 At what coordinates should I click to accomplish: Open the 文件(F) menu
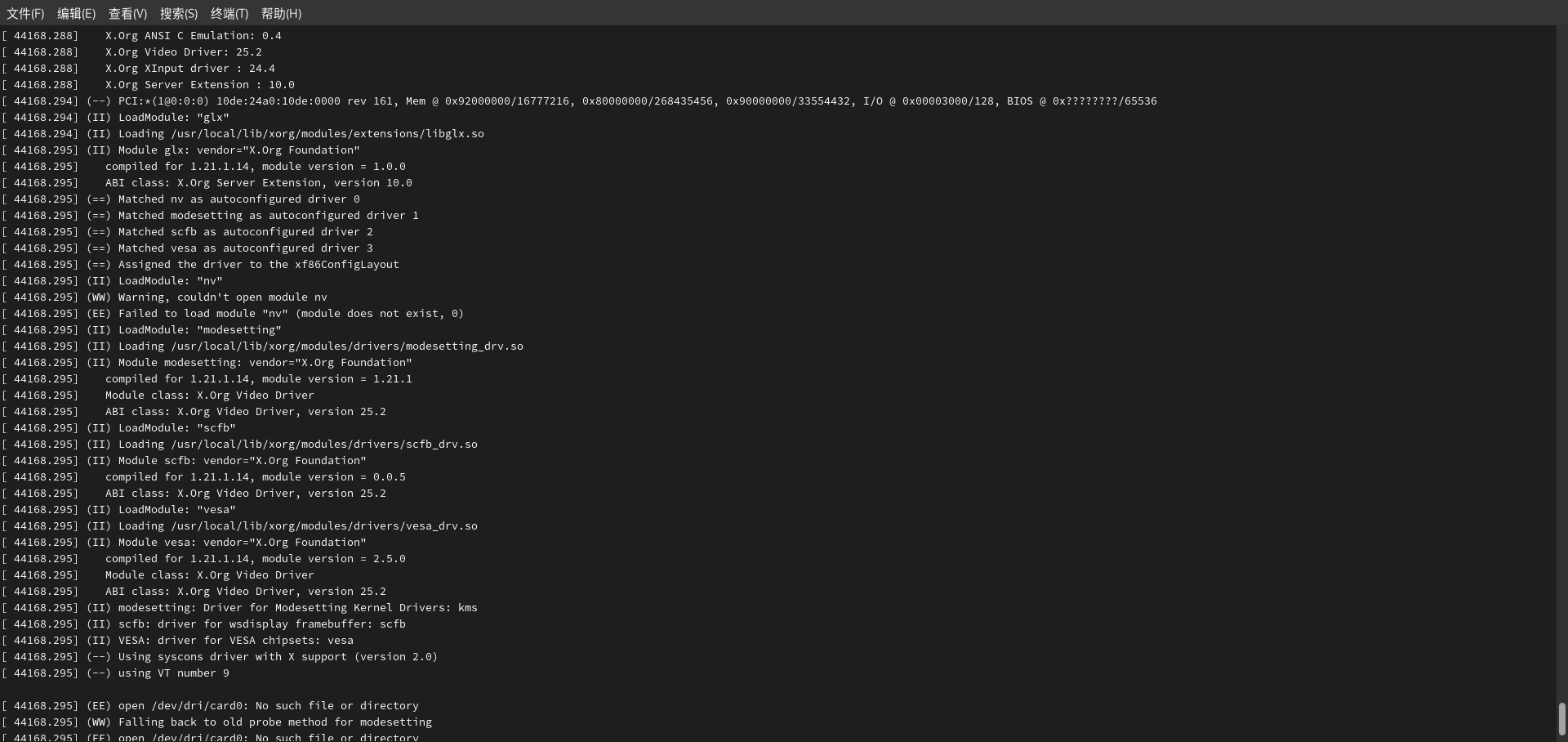click(25, 13)
